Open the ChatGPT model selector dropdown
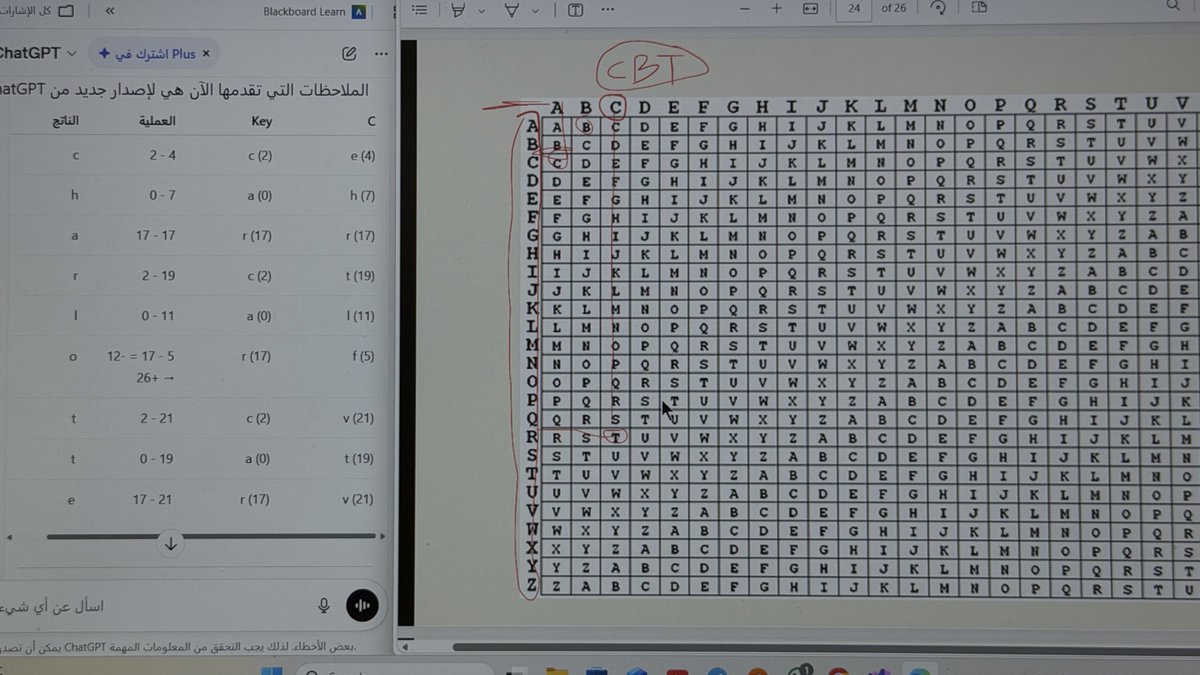1200x675 pixels. point(38,53)
